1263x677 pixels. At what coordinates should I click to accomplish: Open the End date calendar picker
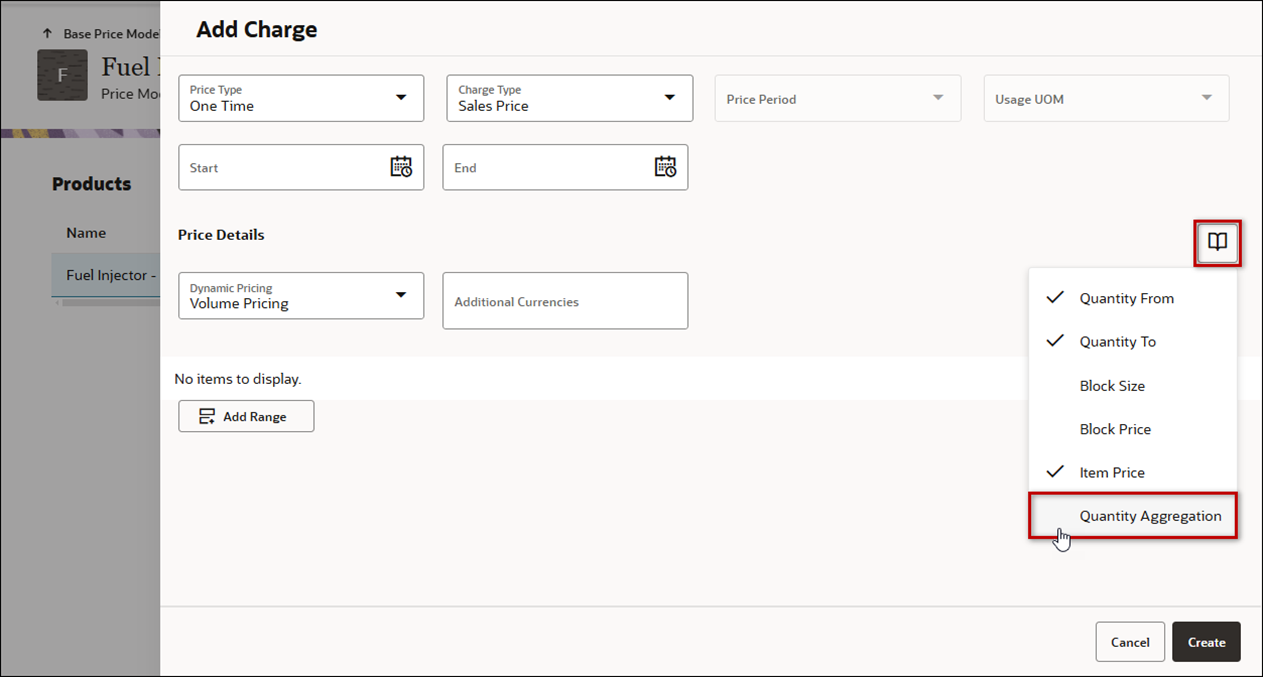(x=666, y=167)
